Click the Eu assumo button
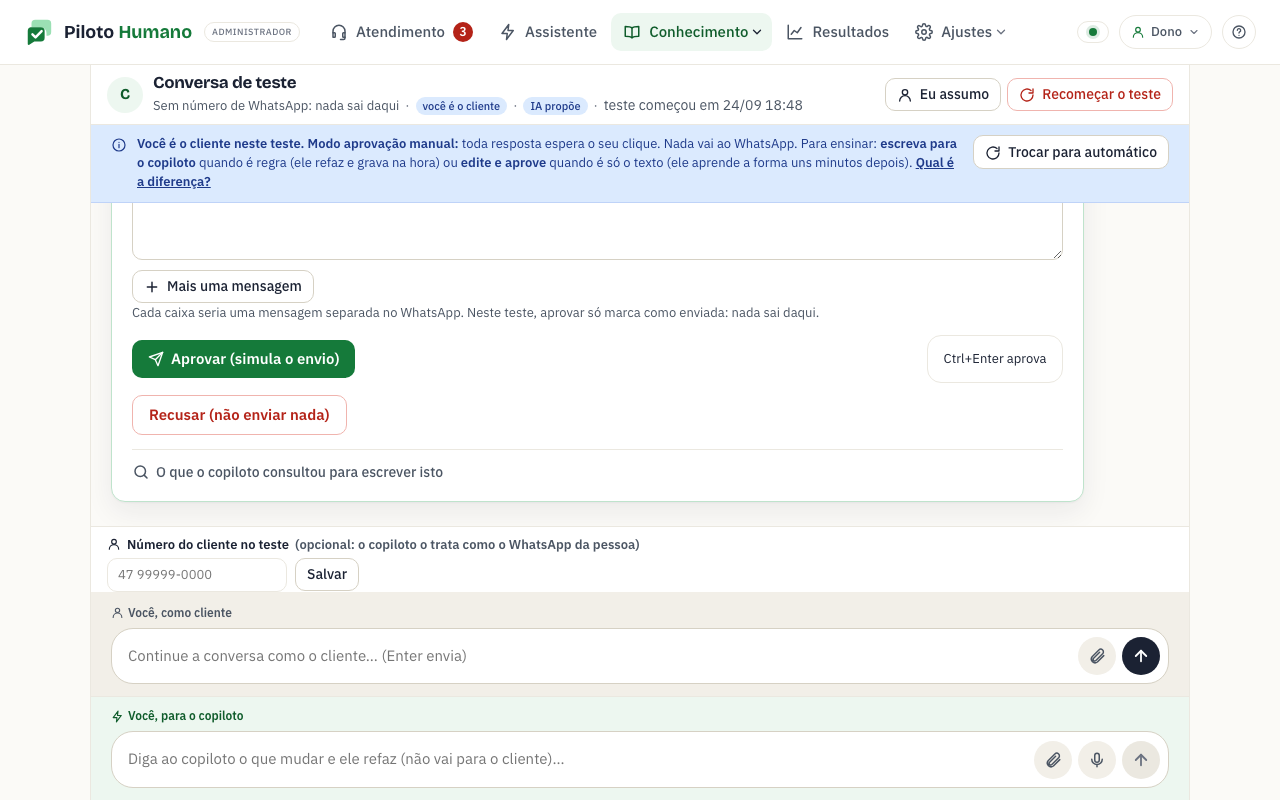This screenshot has width=1280, height=800. 943,94
